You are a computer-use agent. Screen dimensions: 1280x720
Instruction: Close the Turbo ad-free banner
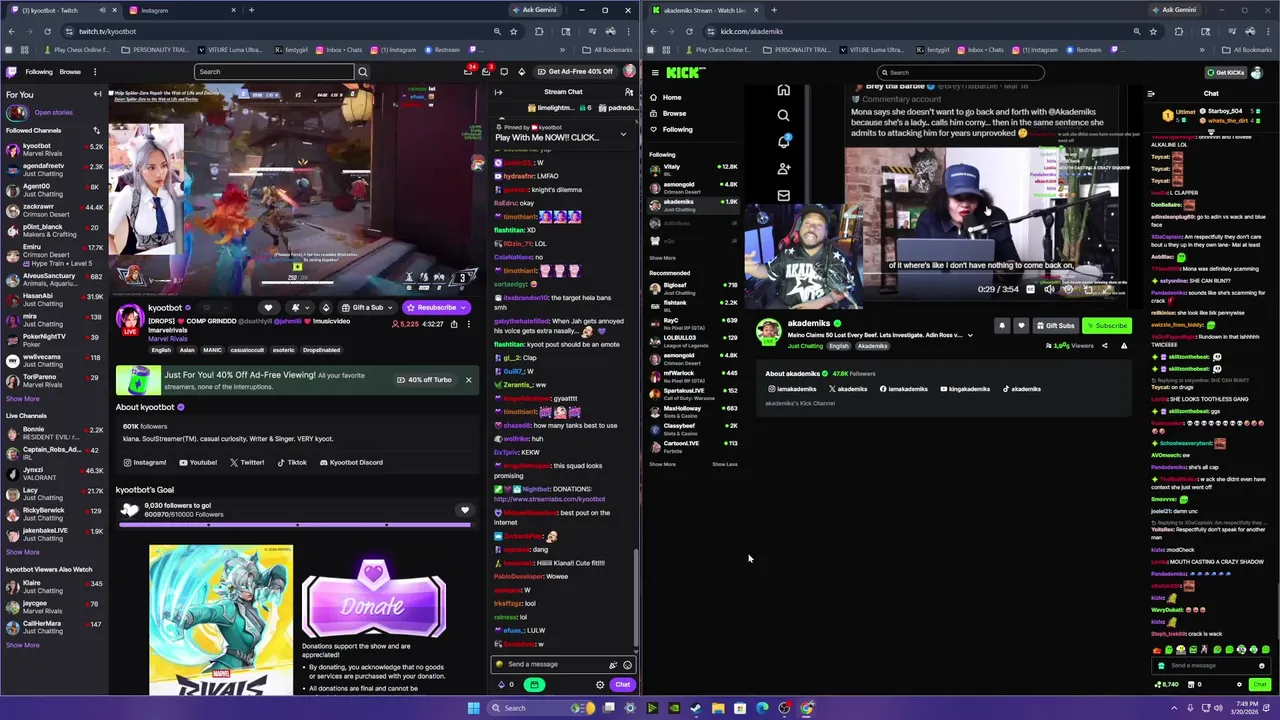(468, 380)
